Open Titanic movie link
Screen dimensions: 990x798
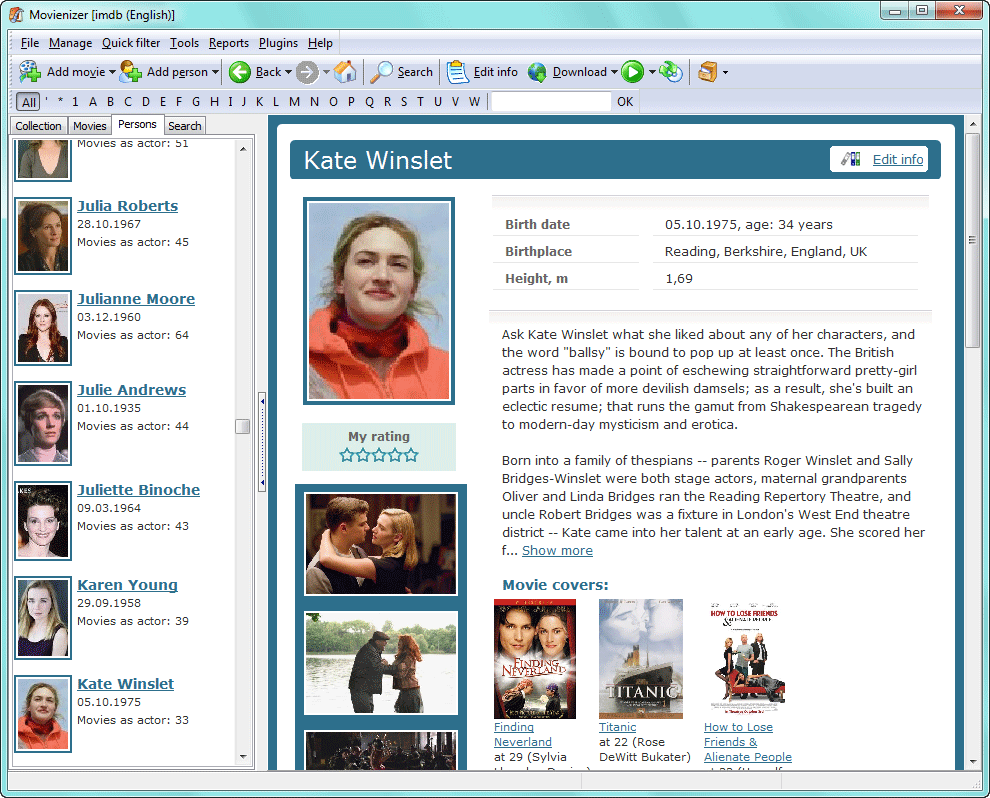coord(617,727)
